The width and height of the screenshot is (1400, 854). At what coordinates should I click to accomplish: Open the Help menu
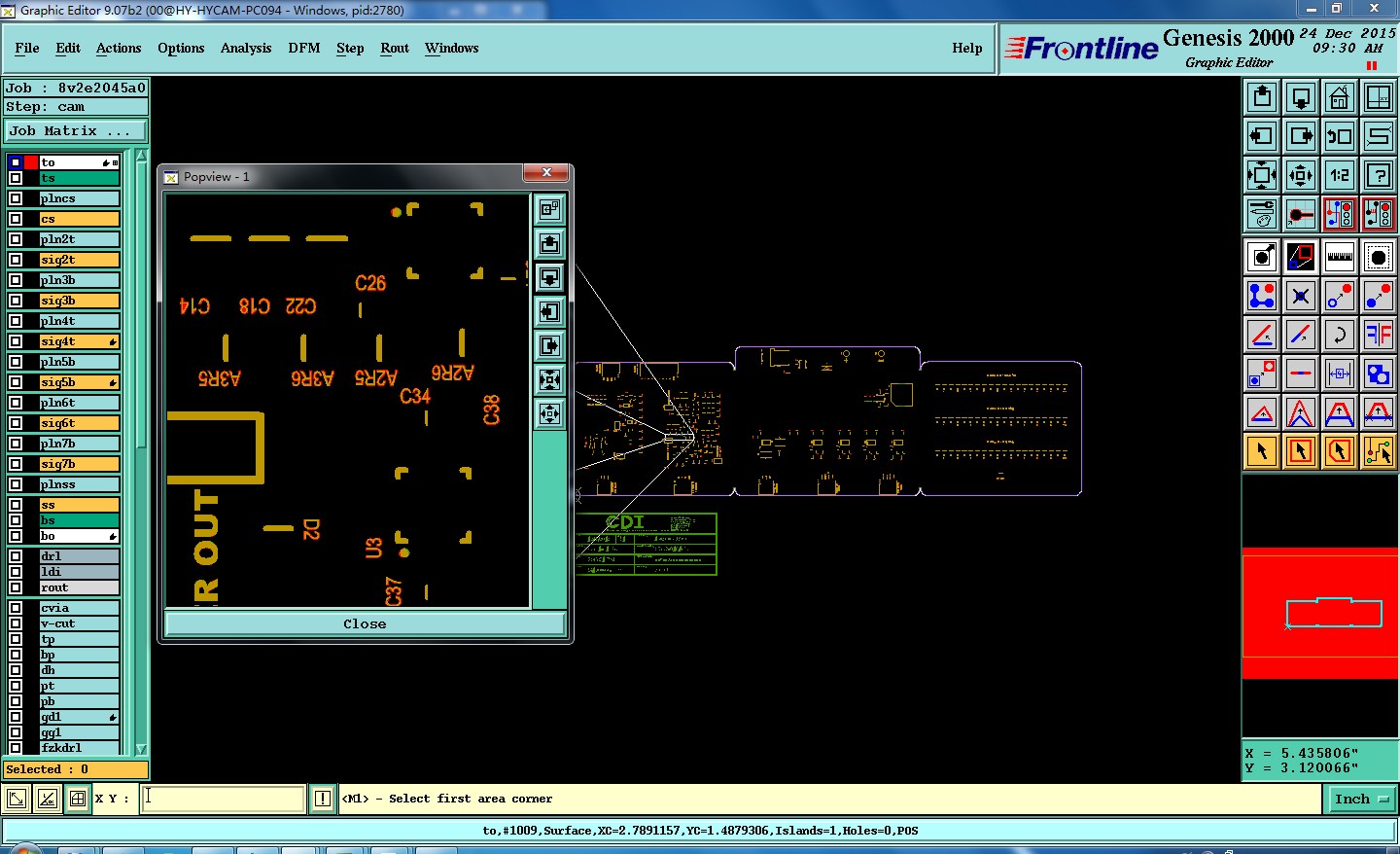point(967,48)
